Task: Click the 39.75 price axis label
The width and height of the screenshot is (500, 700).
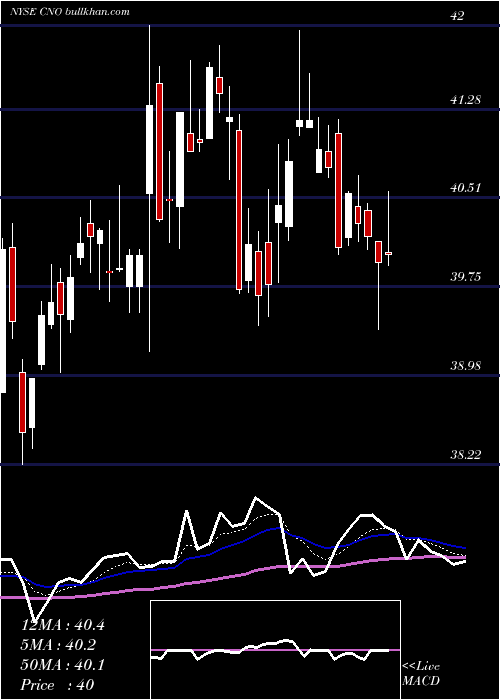Action: 466,277
